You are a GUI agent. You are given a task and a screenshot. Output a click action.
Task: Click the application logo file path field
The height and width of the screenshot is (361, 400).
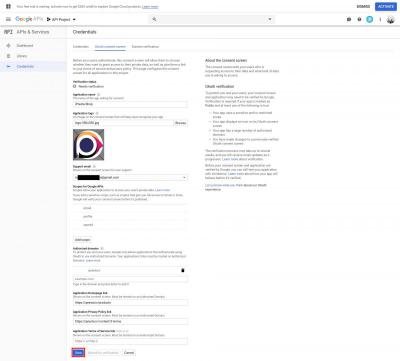123,123
